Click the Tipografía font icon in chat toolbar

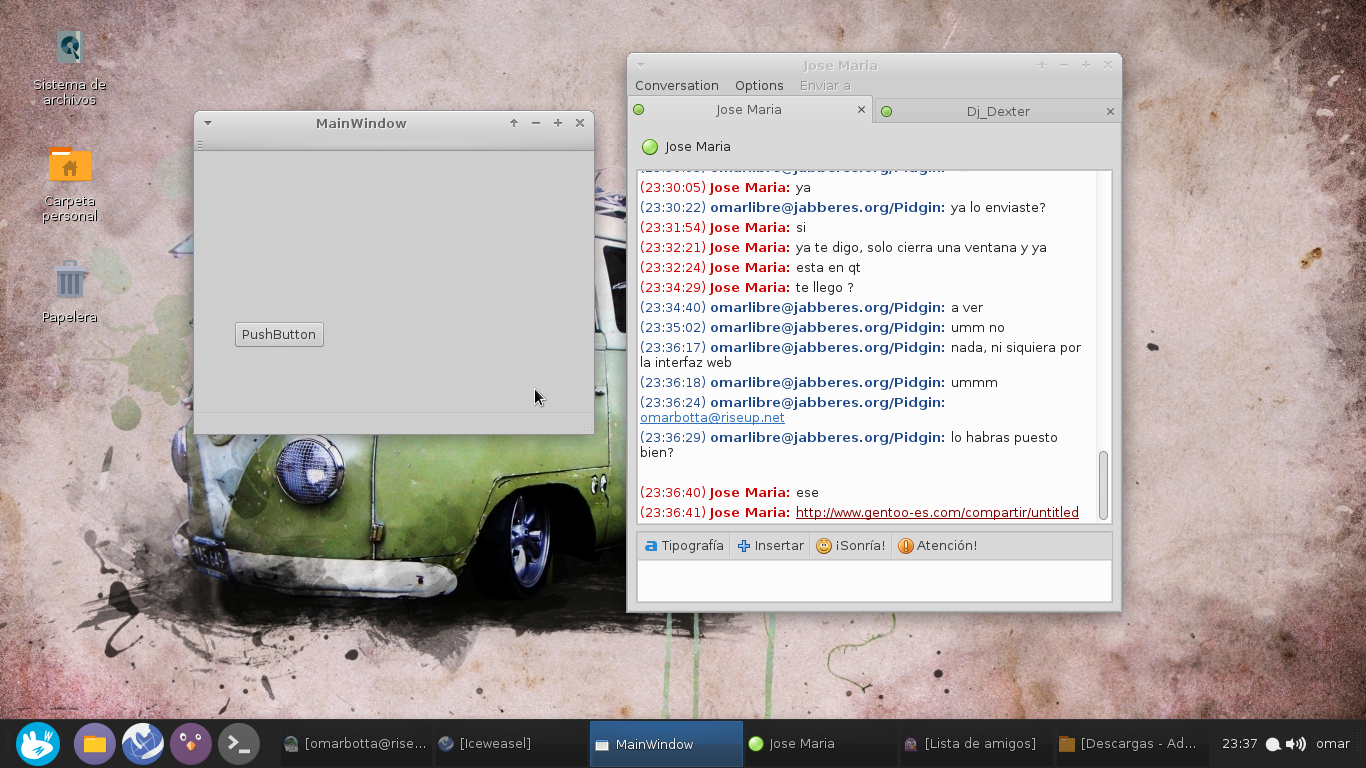point(651,546)
